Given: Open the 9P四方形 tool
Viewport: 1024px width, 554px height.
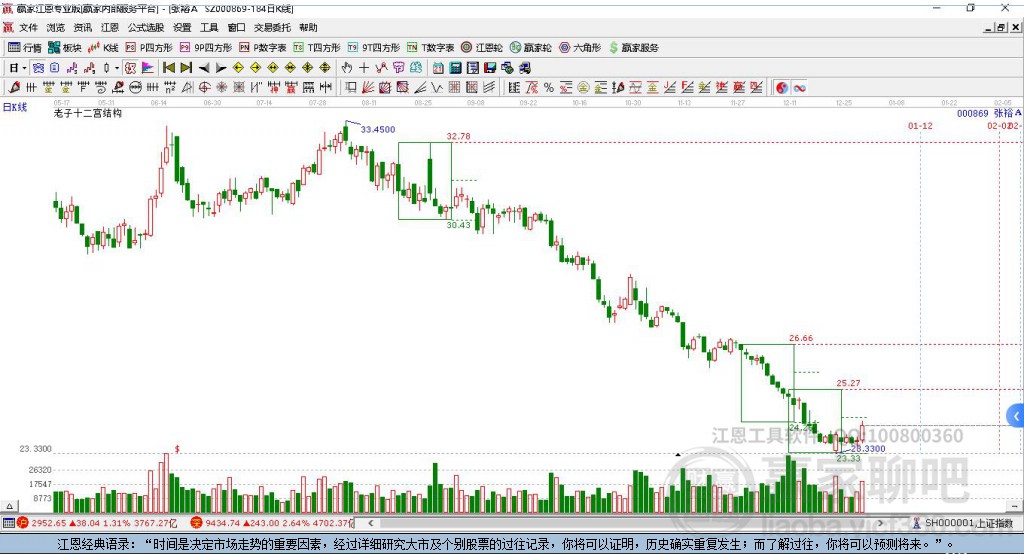Looking at the screenshot, I should pos(206,48).
